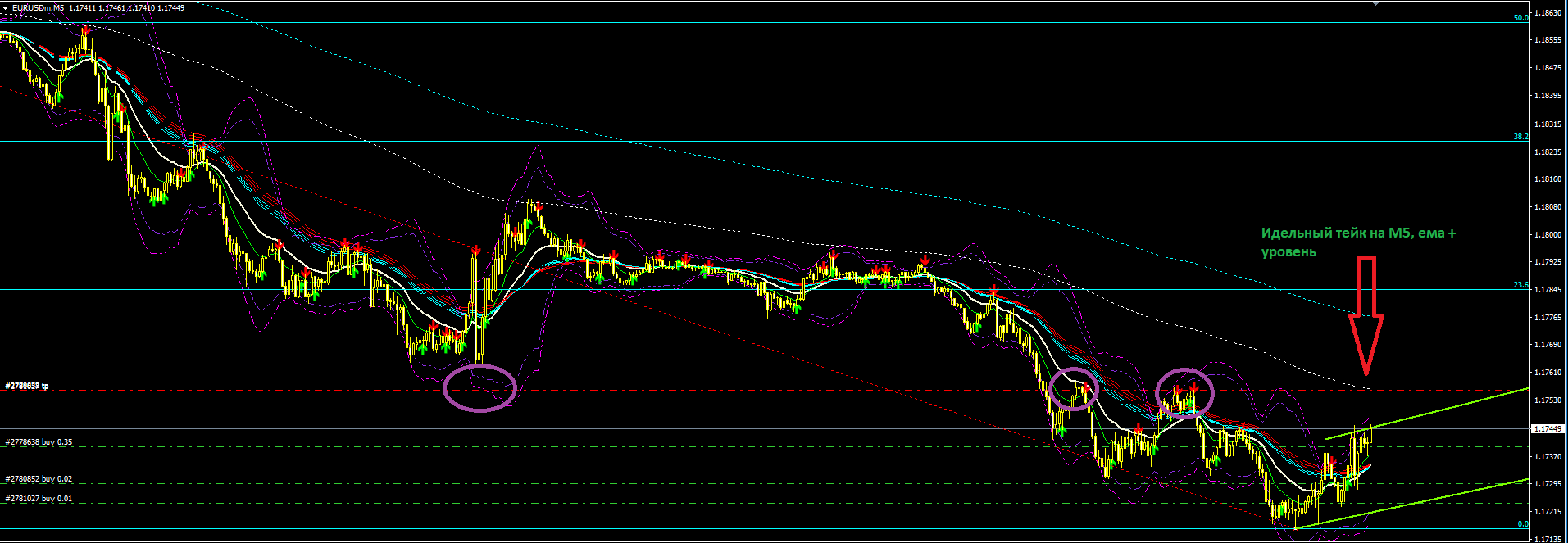Click the 1.17530 price scale value
This screenshot has height=543, width=1568.
click(1548, 400)
